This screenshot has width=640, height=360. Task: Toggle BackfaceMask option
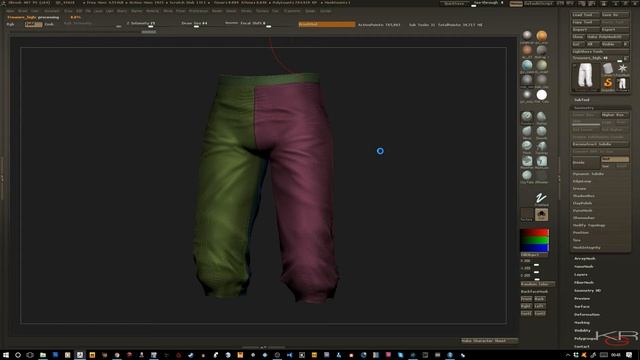point(534,291)
